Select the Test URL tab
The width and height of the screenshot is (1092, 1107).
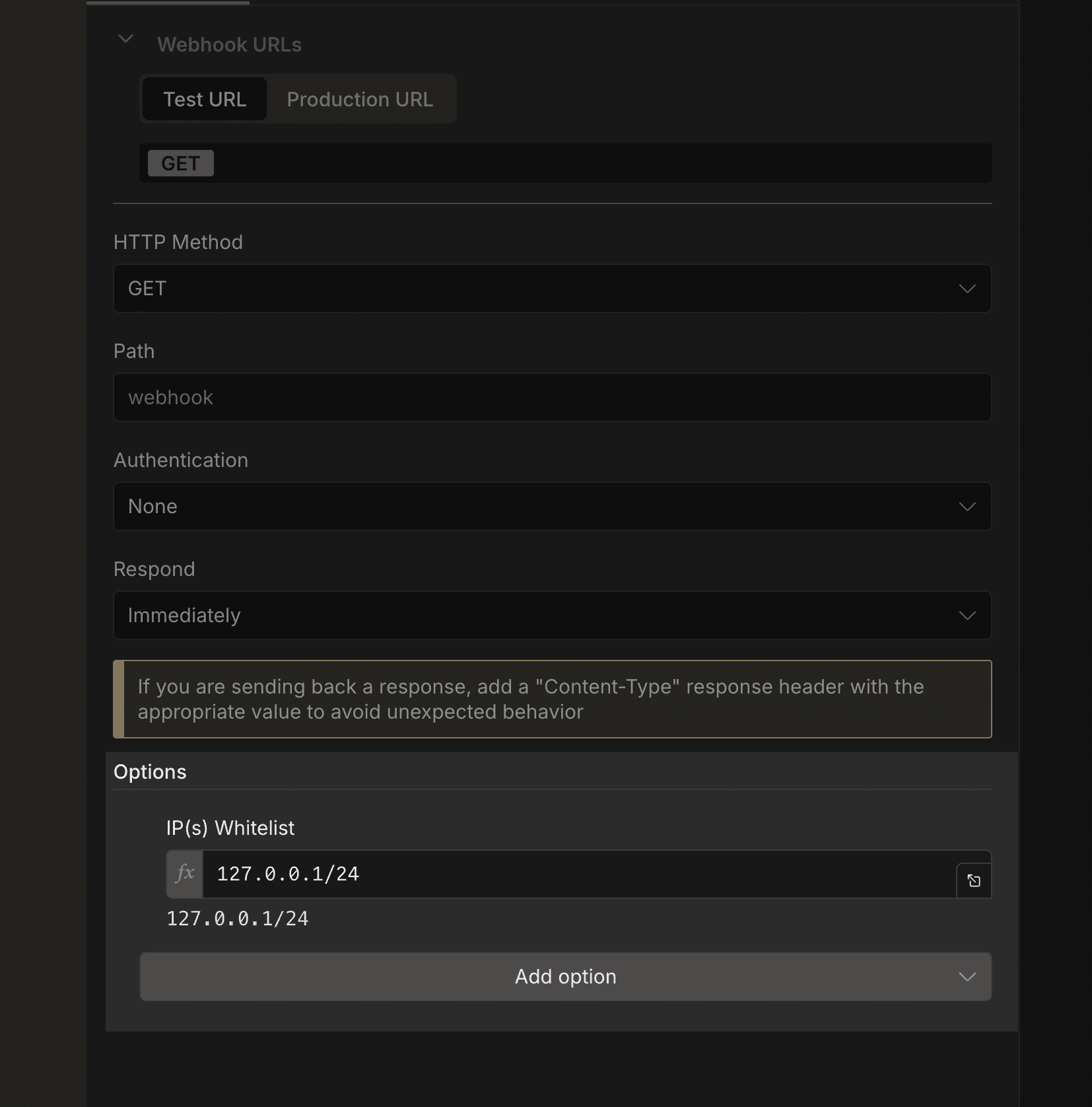click(x=204, y=99)
